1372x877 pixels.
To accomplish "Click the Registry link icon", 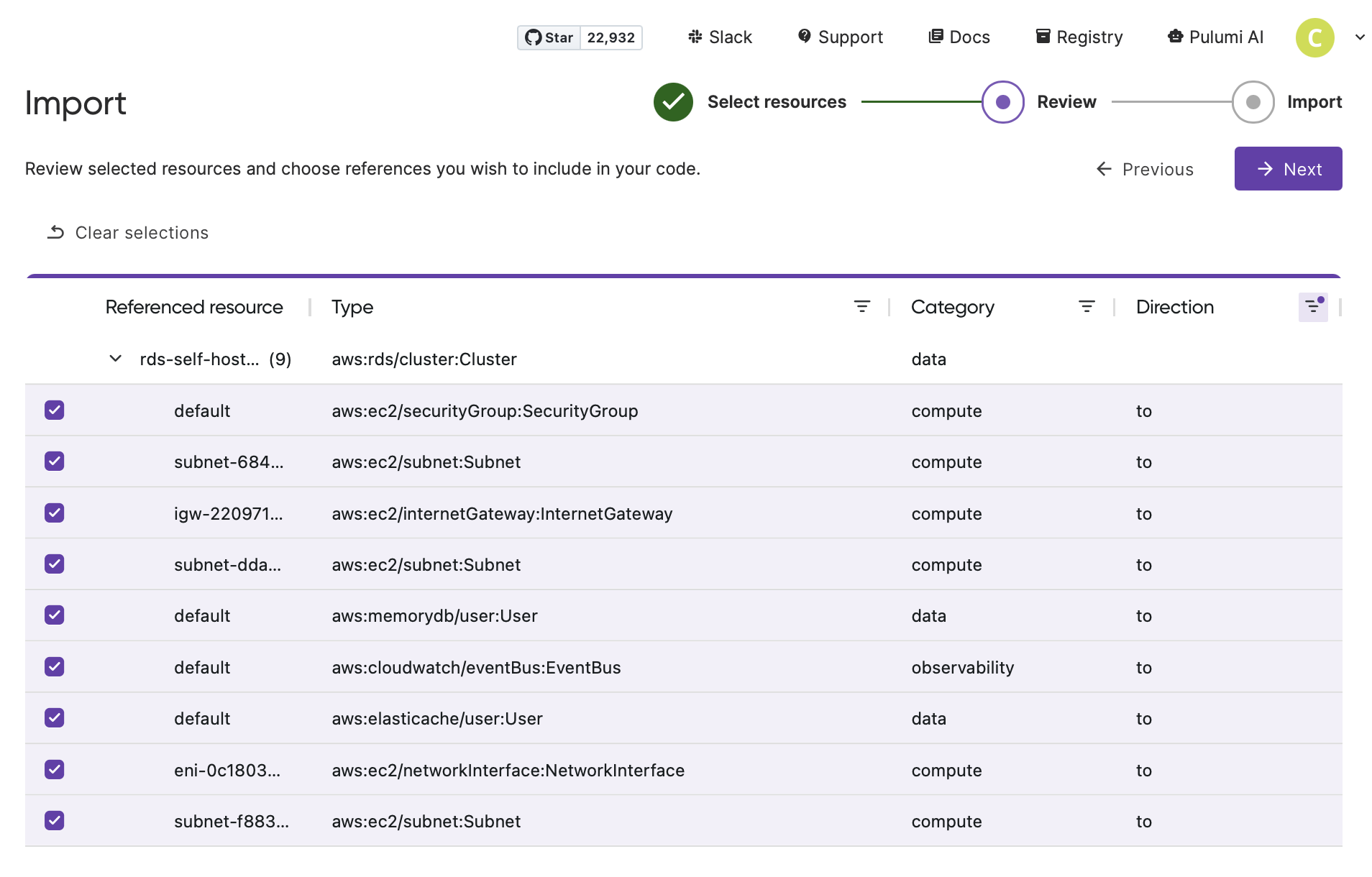I will [1043, 37].
